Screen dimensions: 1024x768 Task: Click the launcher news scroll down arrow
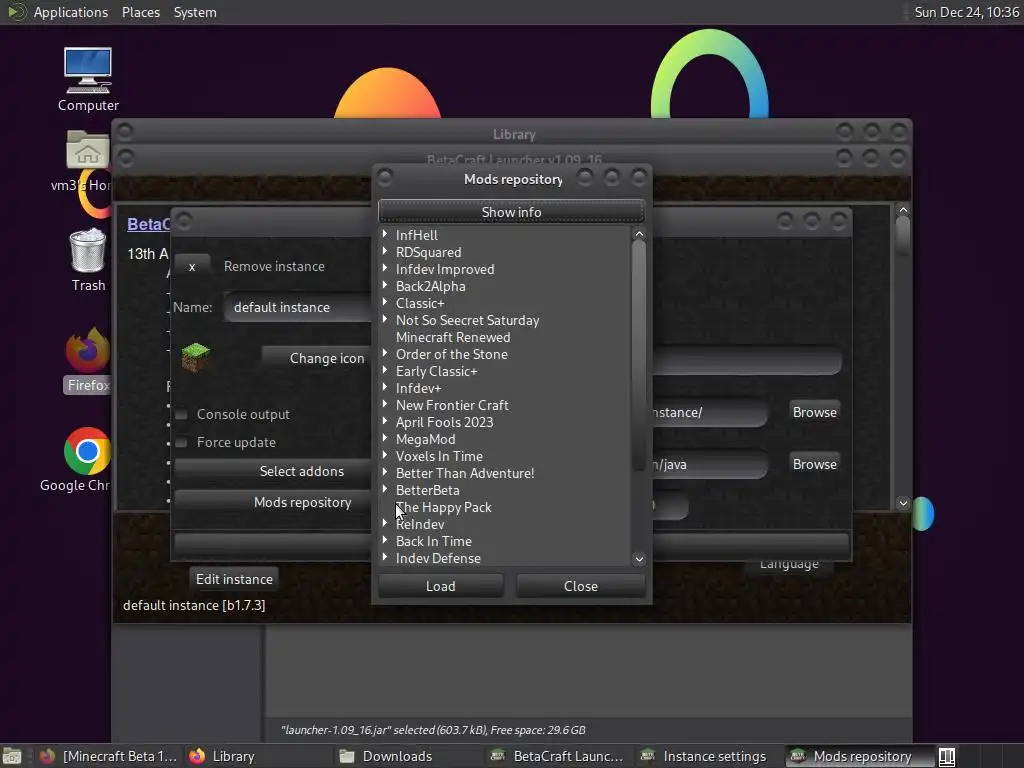(x=903, y=503)
